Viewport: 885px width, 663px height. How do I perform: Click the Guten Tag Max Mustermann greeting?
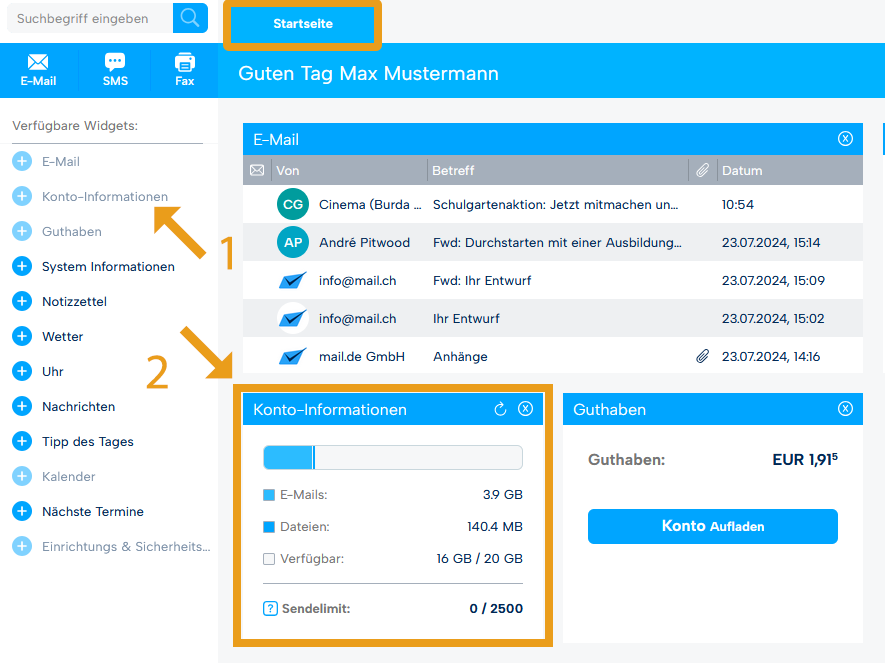click(x=369, y=73)
